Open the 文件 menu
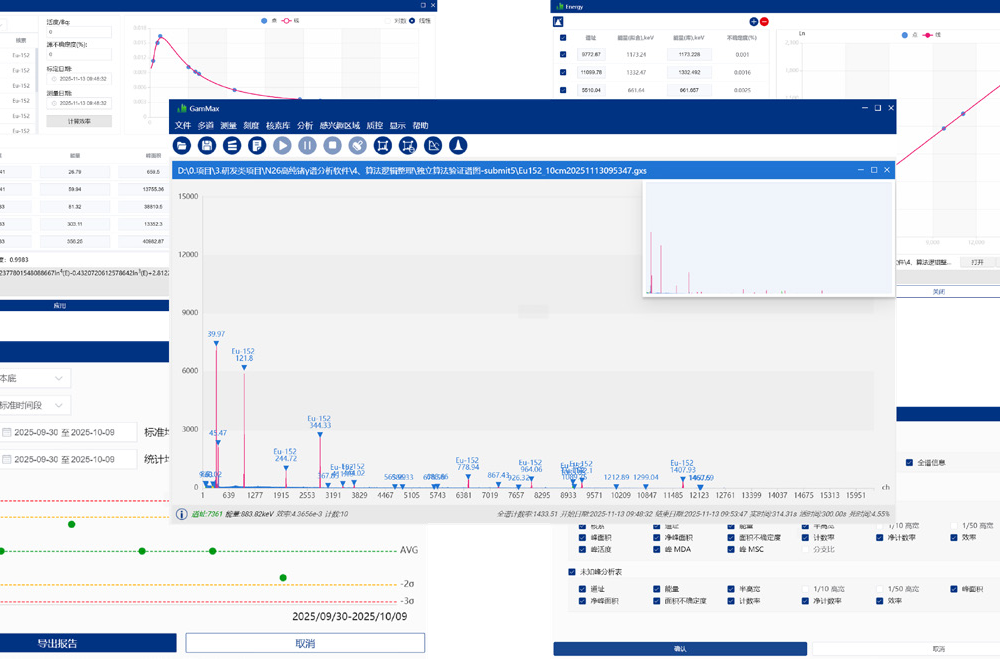The height and width of the screenshot is (659, 1000). click(183, 126)
